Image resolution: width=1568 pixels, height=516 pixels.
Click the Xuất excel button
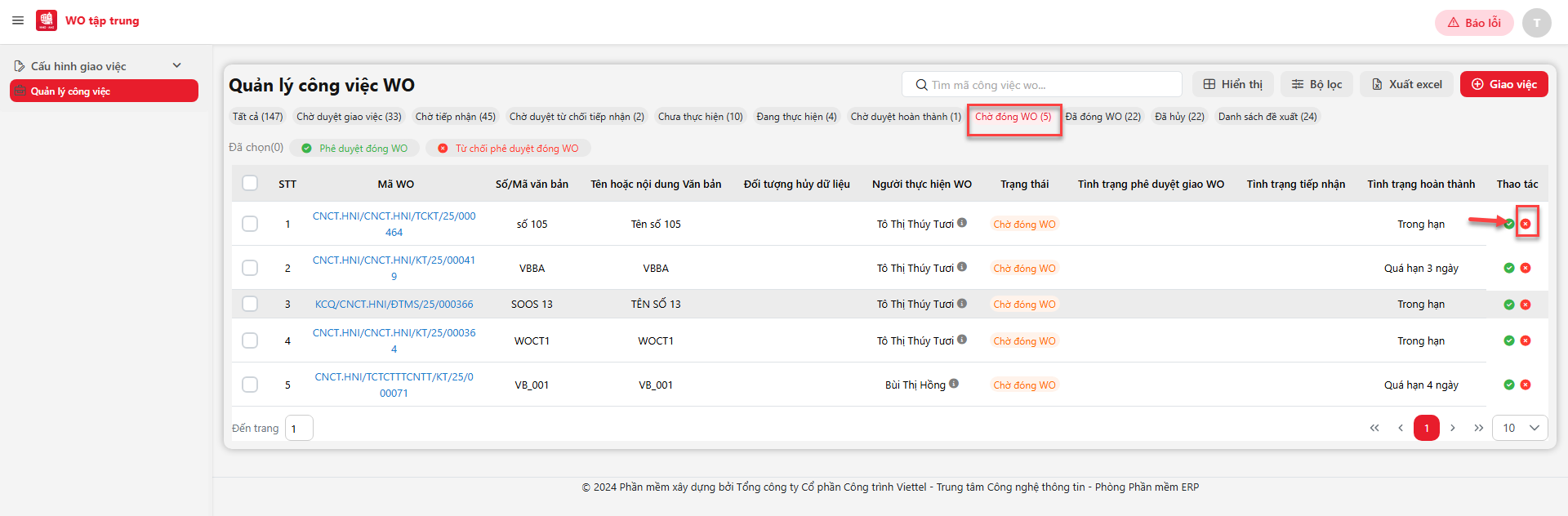(x=1406, y=84)
